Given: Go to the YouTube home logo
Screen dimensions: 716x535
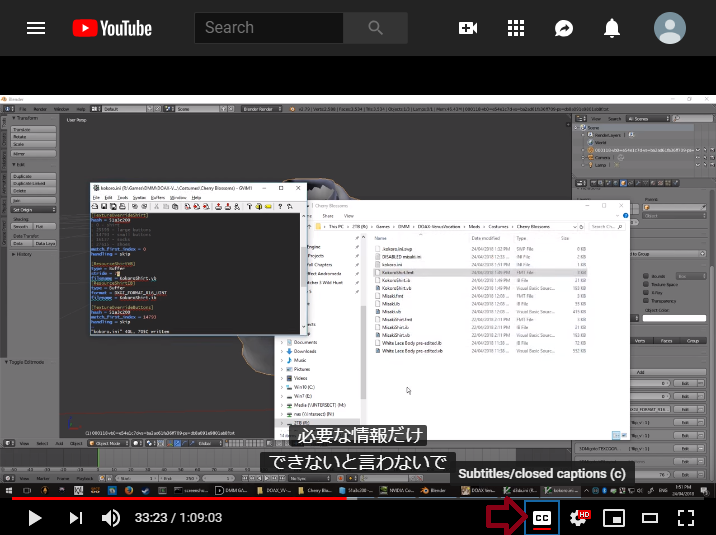Looking at the screenshot, I should [x=112, y=28].
